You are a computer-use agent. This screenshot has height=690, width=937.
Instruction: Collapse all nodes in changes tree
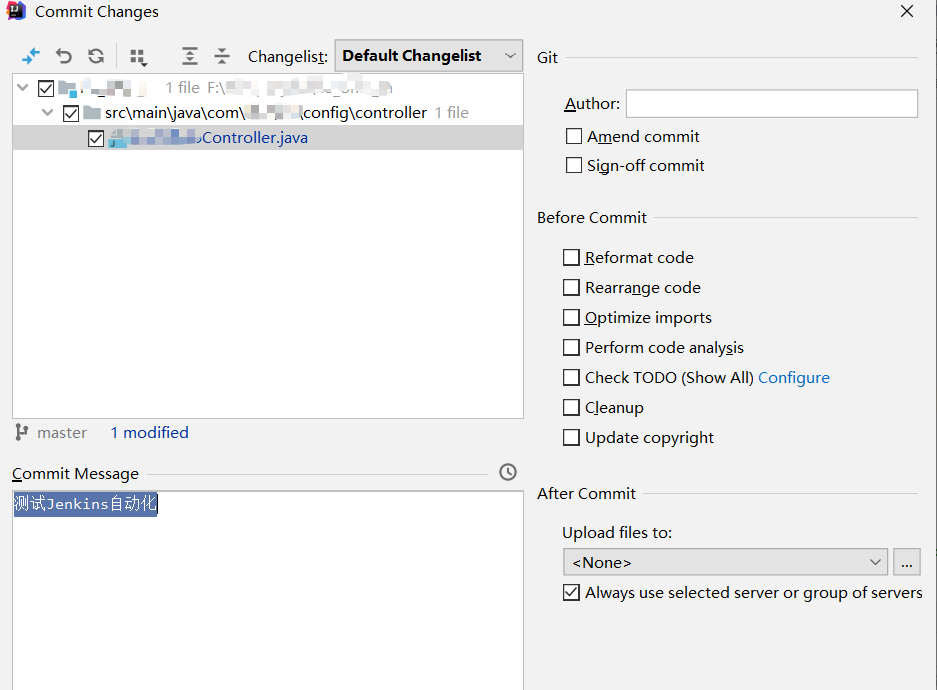222,56
